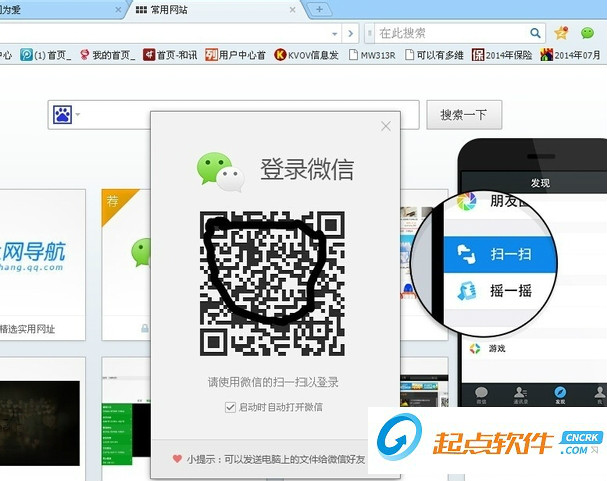Select 摇一摇 in the phone illustration

point(499,291)
